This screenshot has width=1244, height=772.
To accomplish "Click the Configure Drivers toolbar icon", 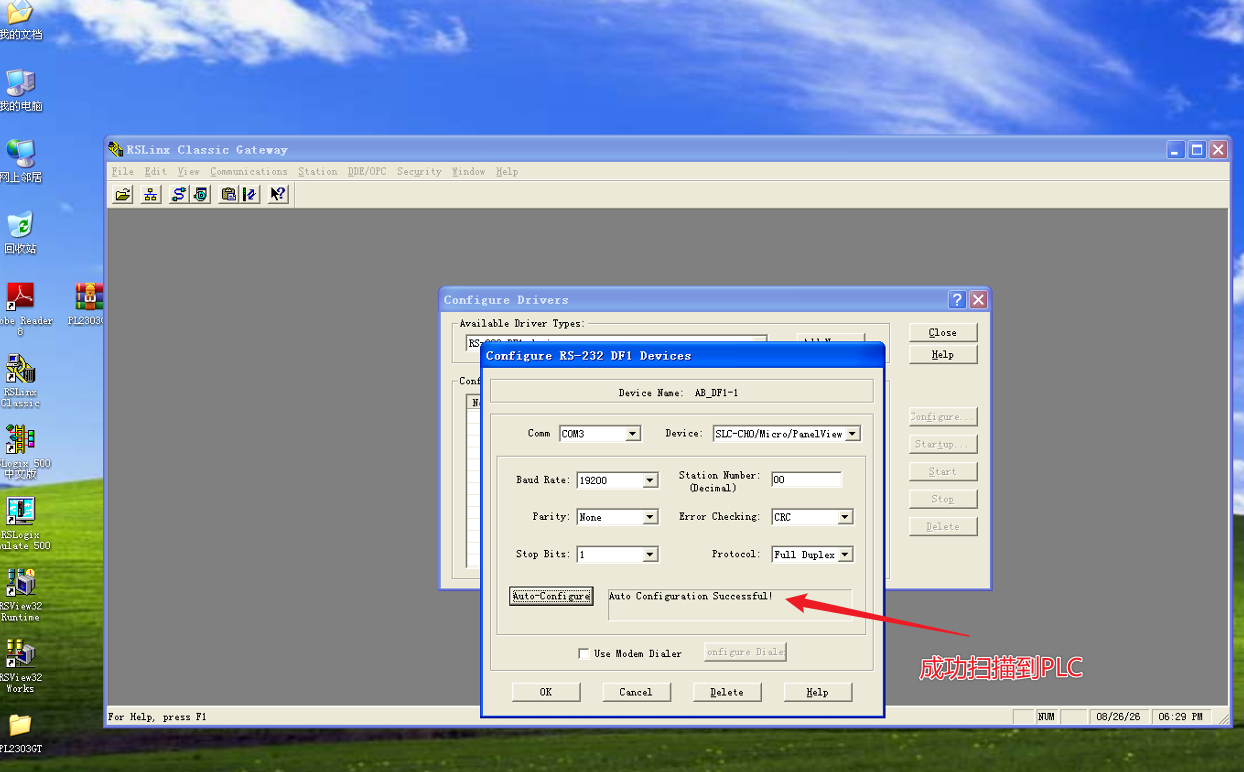I will 178,194.
